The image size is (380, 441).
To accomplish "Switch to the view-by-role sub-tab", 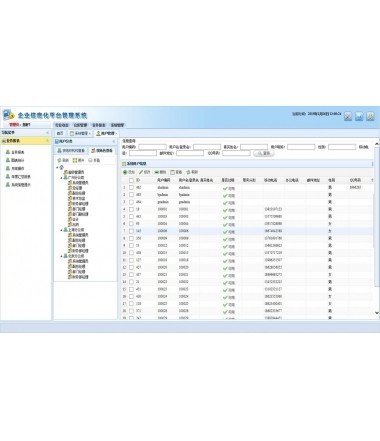I will point(102,151).
